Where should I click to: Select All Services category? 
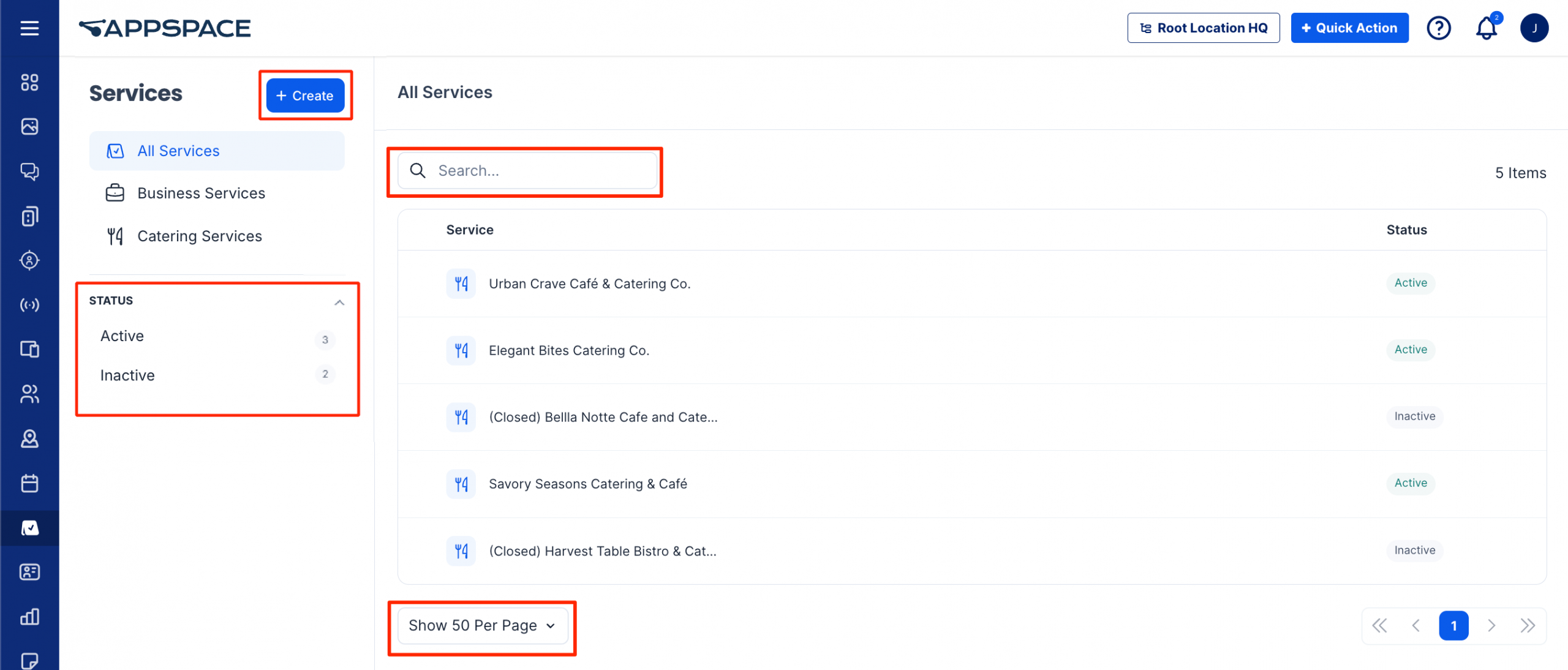217,151
